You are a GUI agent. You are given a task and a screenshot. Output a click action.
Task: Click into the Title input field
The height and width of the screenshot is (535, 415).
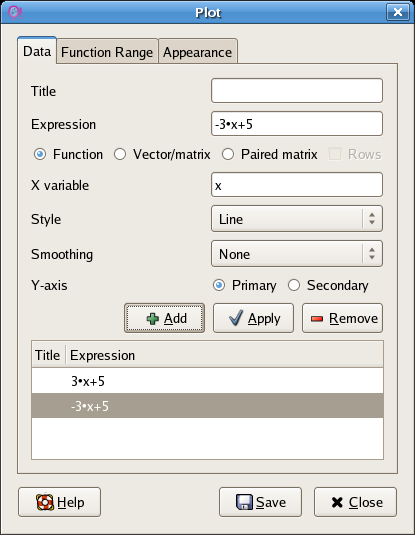(297, 90)
